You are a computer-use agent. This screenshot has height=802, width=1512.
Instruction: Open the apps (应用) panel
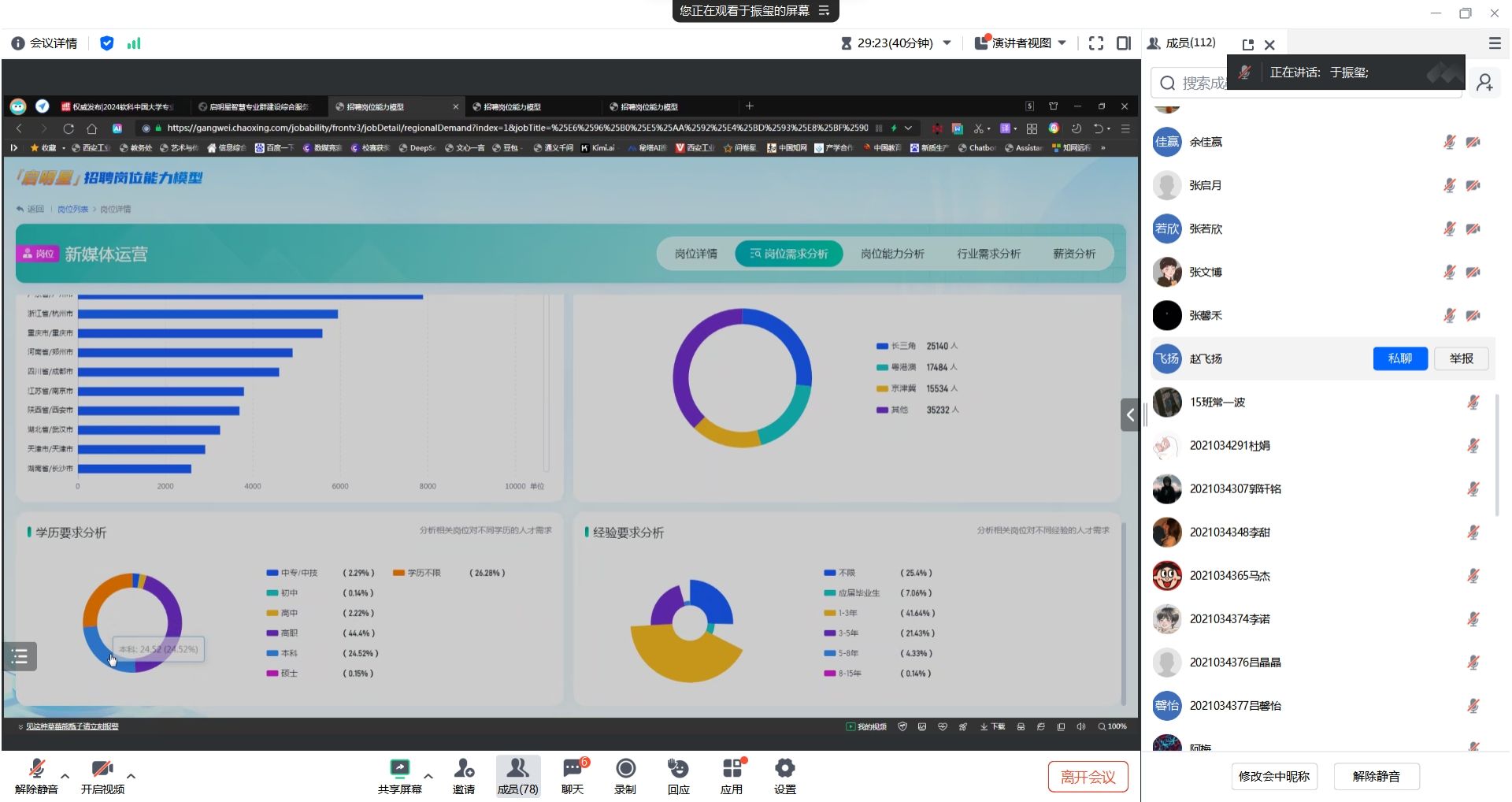[732, 775]
